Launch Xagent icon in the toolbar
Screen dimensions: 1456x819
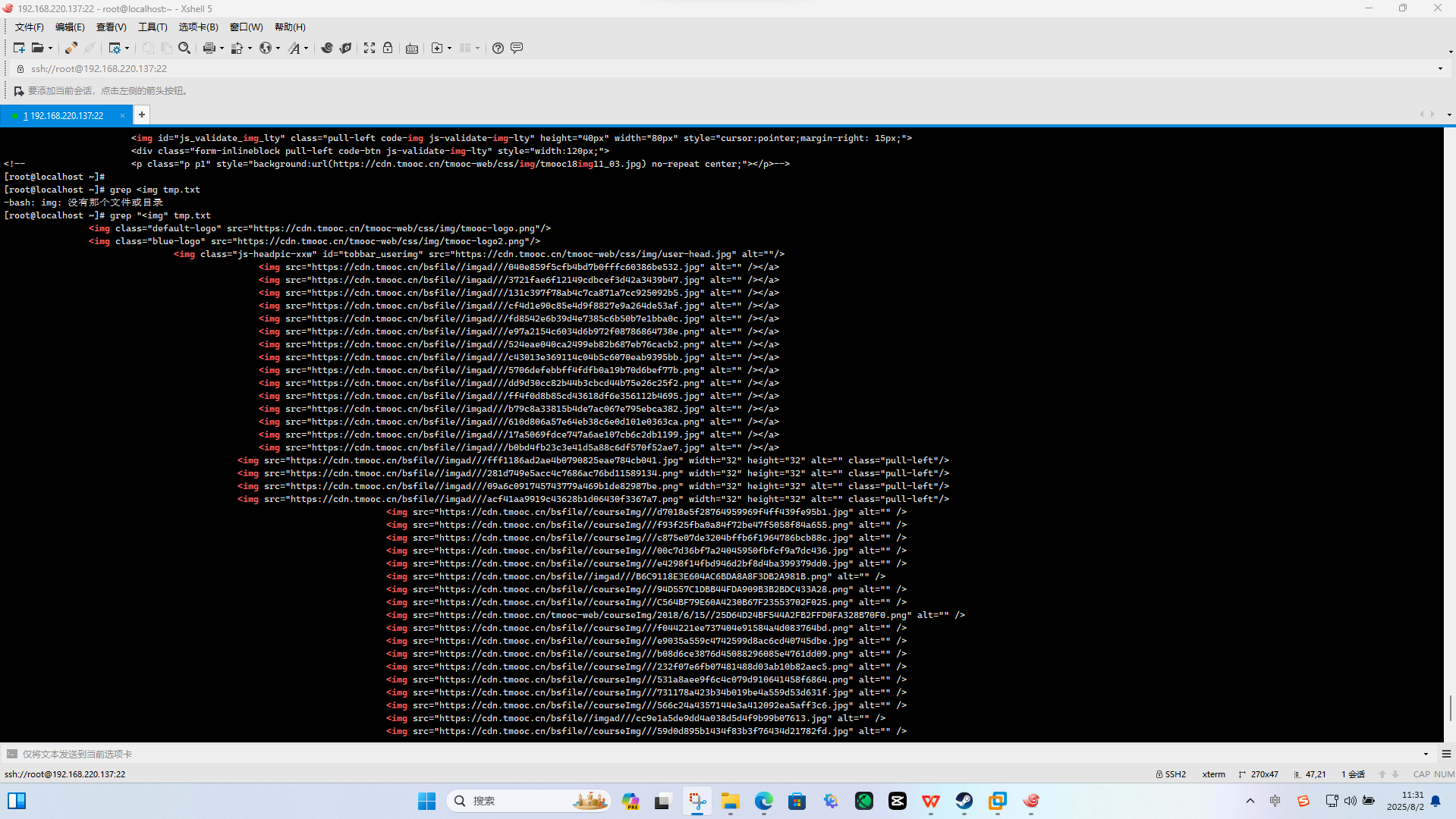point(345,48)
